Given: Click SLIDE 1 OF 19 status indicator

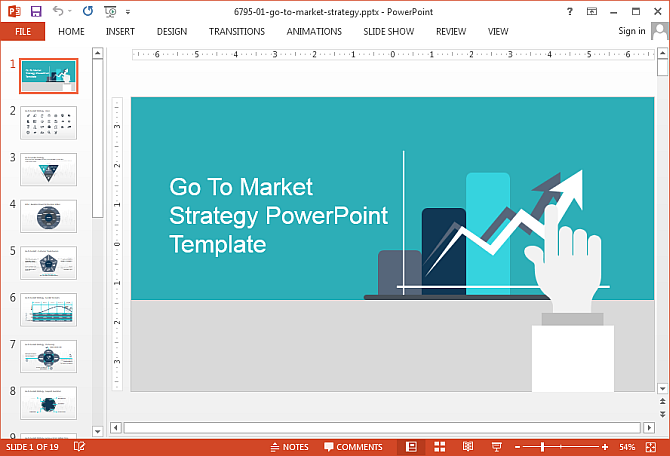Looking at the screenshot, I should pos(32,447).
